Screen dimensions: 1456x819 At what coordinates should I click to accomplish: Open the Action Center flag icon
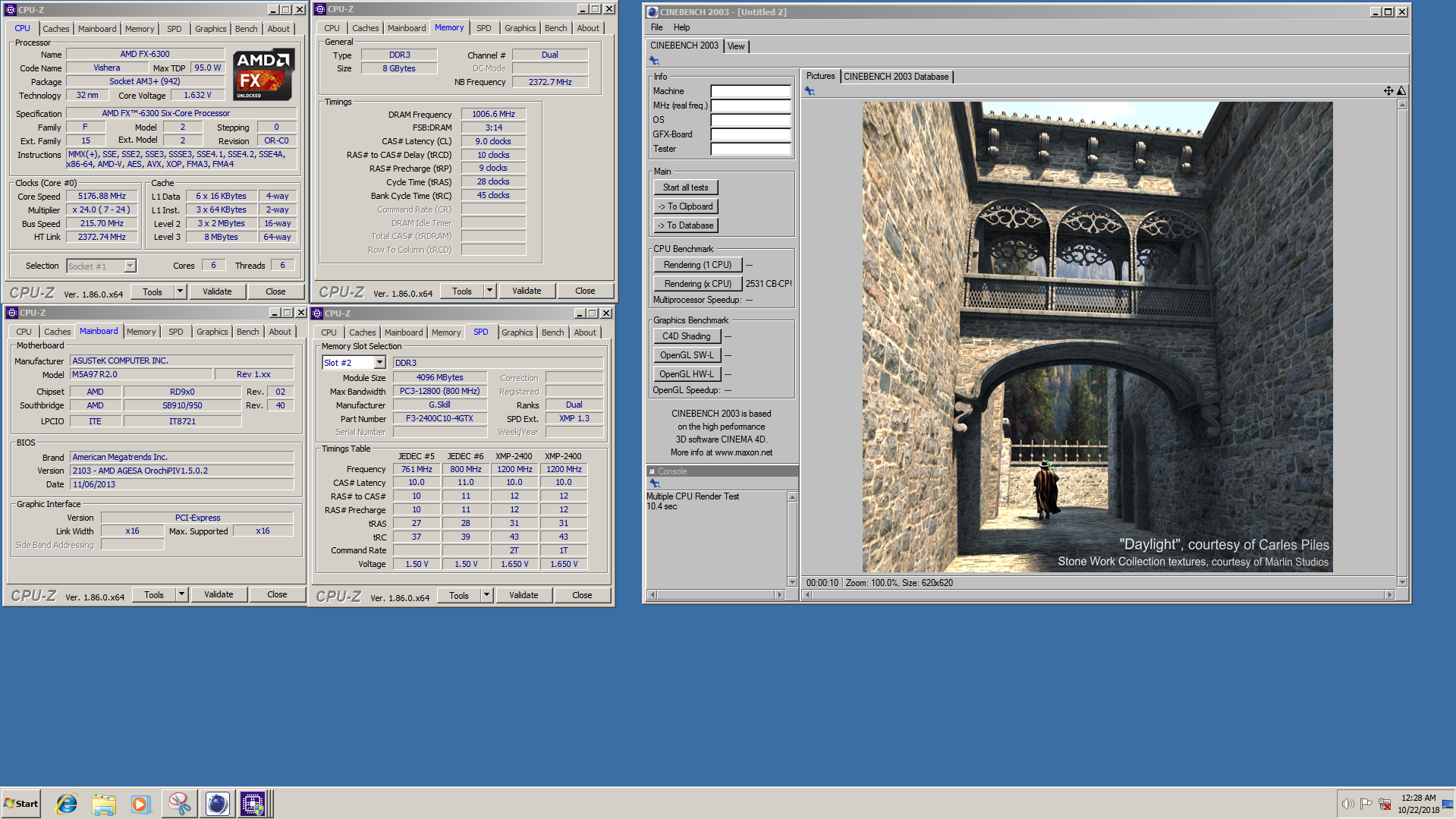click(1366, 804)
